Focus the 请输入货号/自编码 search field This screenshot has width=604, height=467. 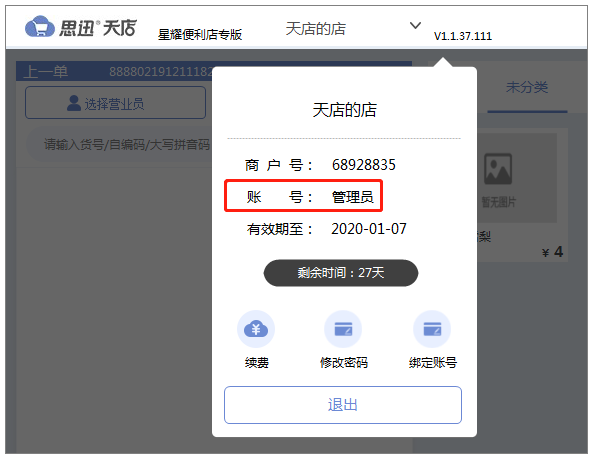tap(120, 145)
